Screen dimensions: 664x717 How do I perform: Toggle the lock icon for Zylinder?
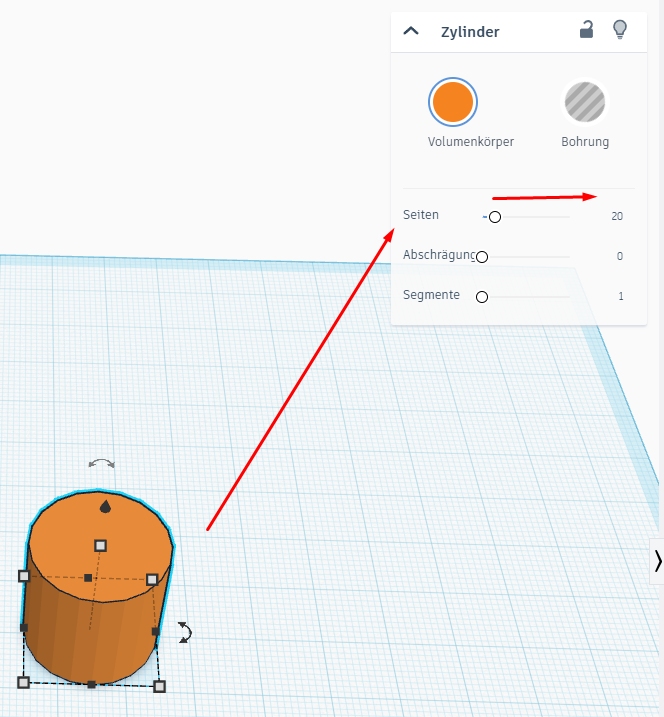click(586, 30)
